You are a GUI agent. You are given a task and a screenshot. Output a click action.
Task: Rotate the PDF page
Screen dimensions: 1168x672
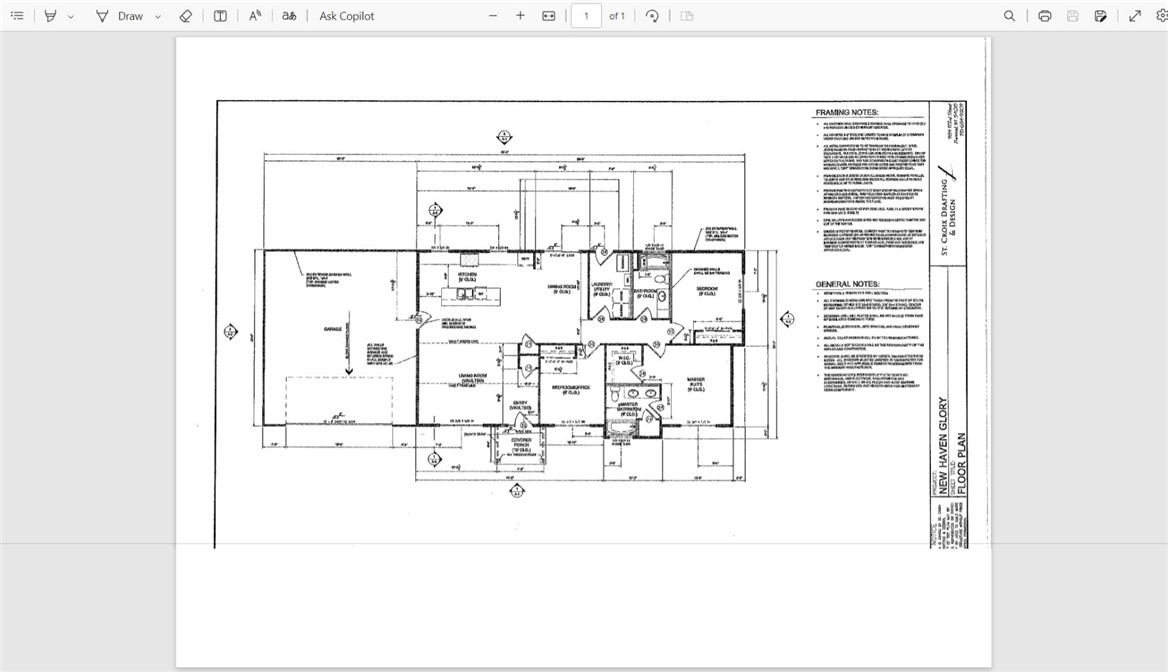coord(652,16)
